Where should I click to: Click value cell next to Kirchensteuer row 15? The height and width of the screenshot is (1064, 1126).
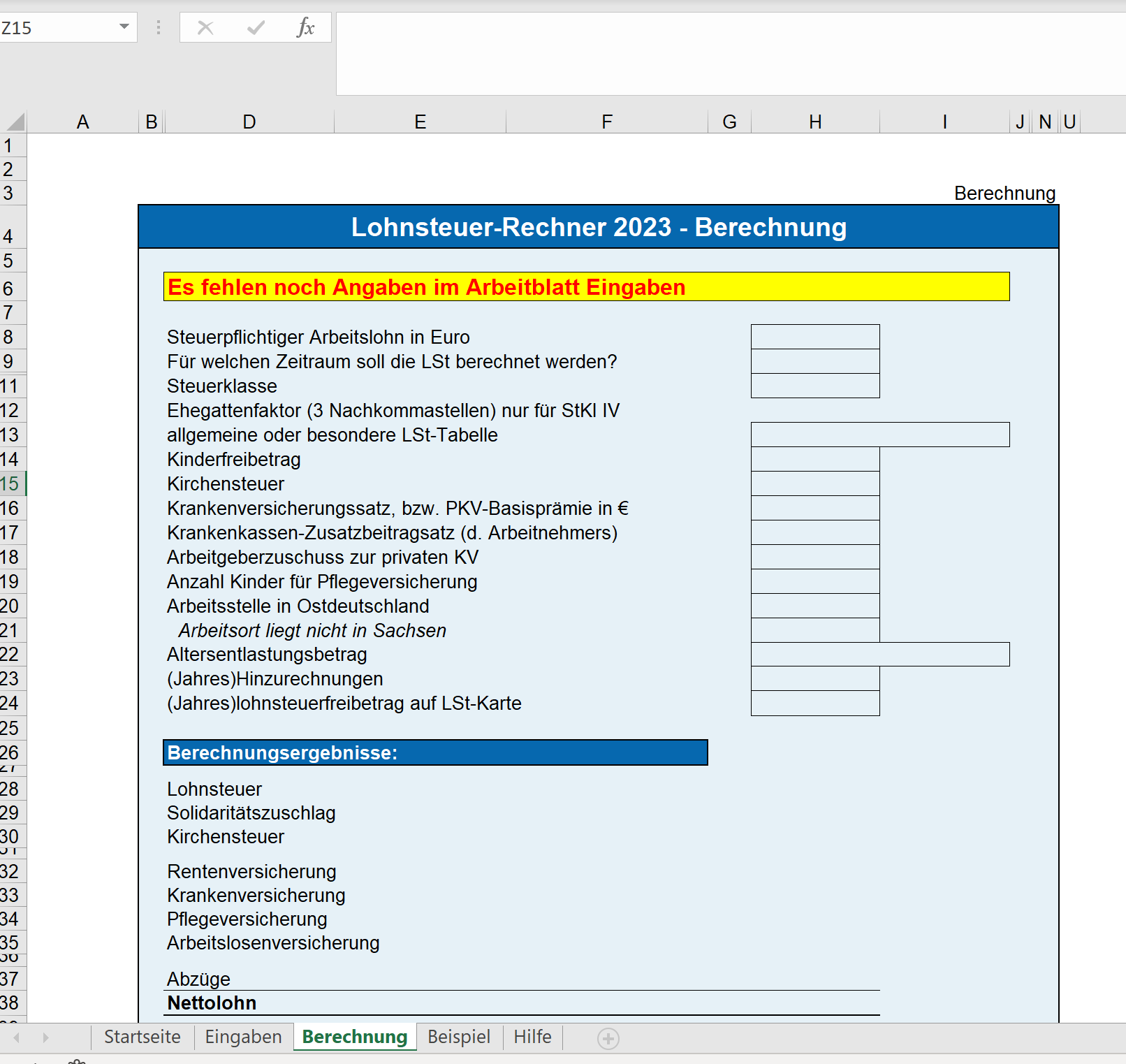click(815, 483)
